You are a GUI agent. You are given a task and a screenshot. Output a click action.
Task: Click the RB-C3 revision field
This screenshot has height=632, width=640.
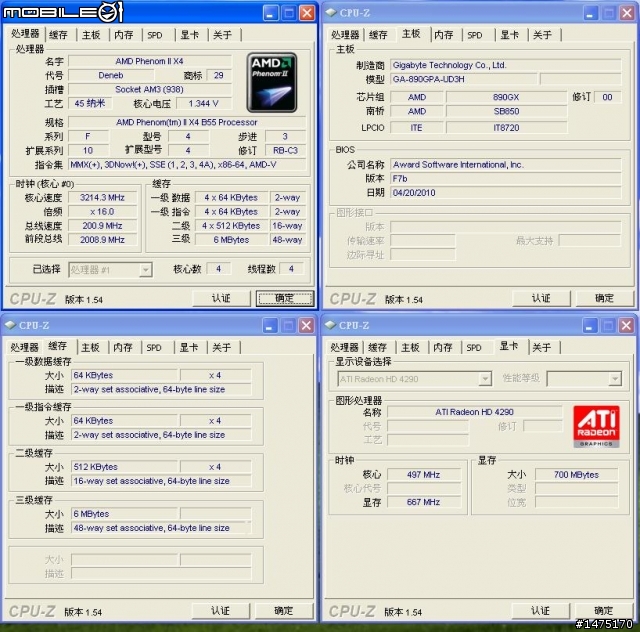tap(285, 151)
